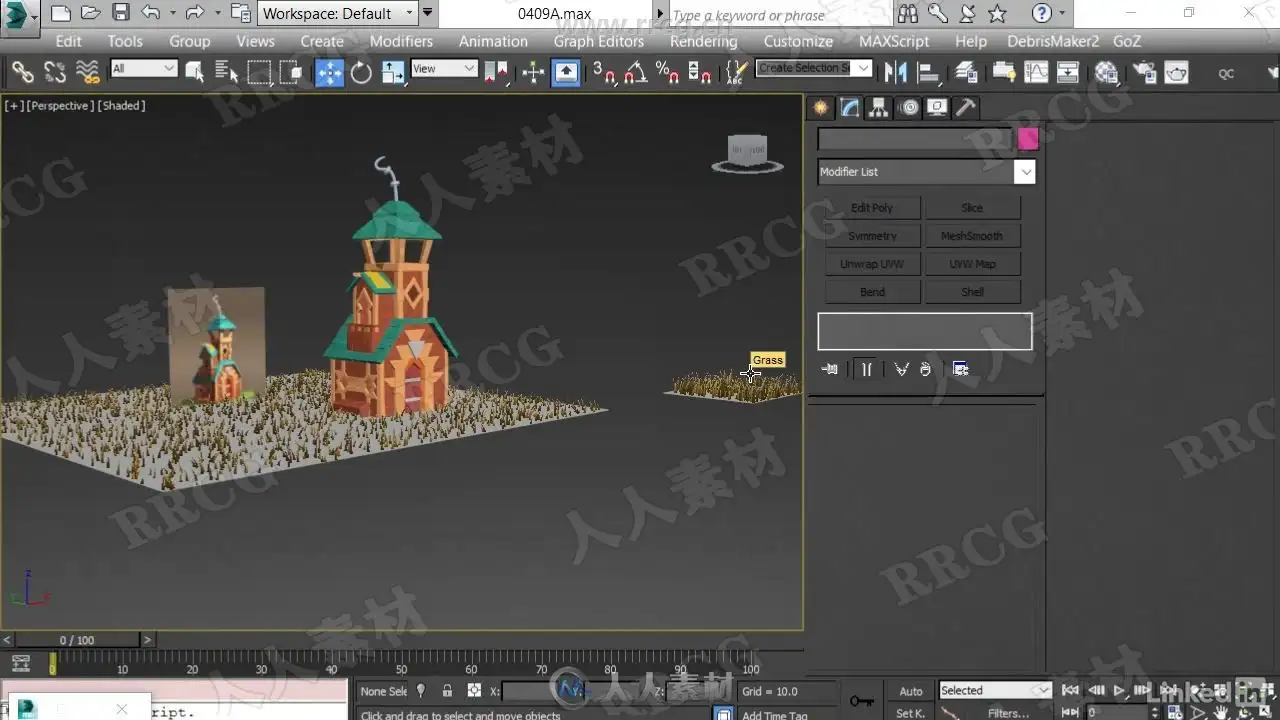The height and width of the screenshot is (720, 1280).
Task: Click the pink object color swatch
Action: click(1028, 139)
